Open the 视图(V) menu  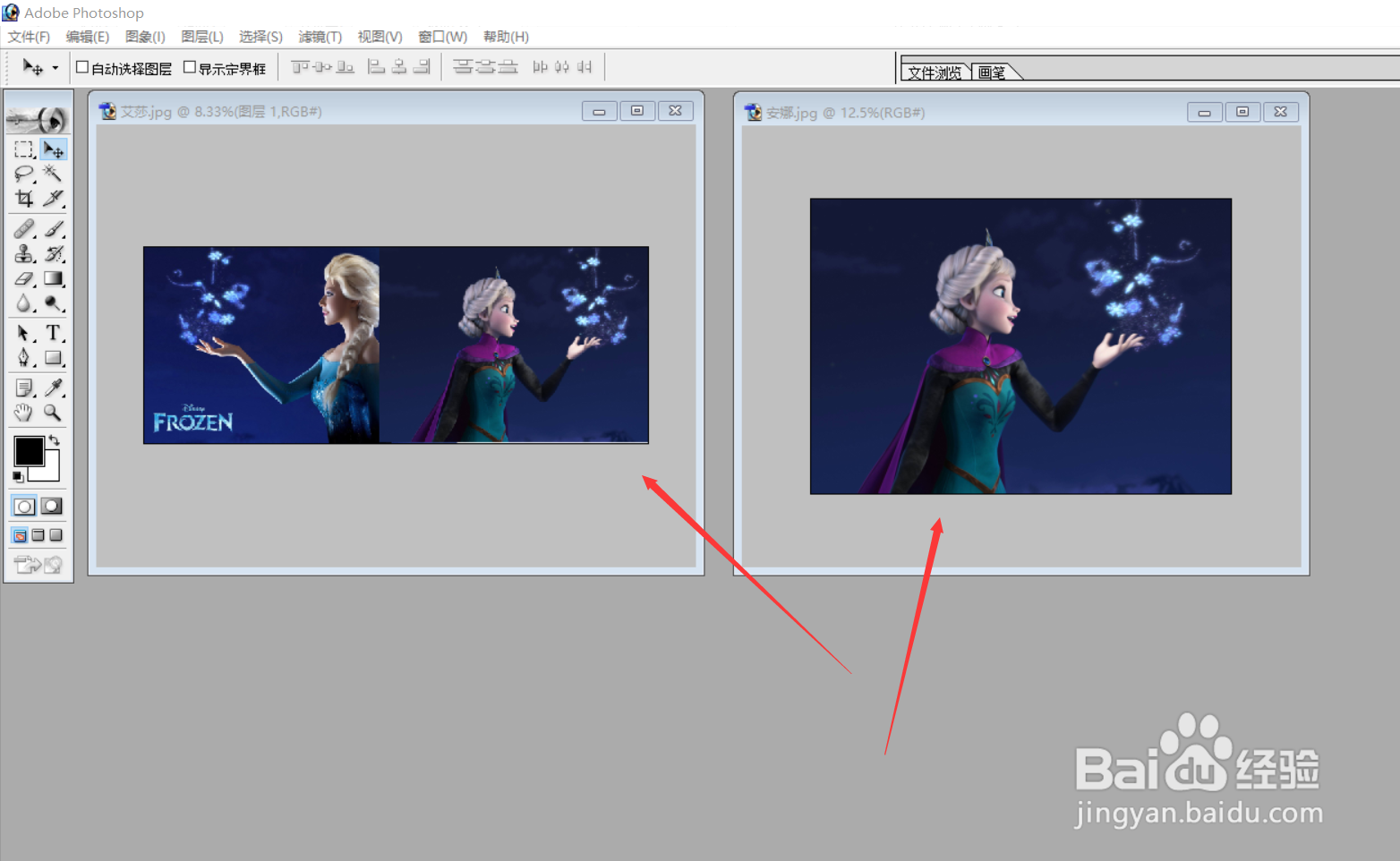click(x=380, y=37)
